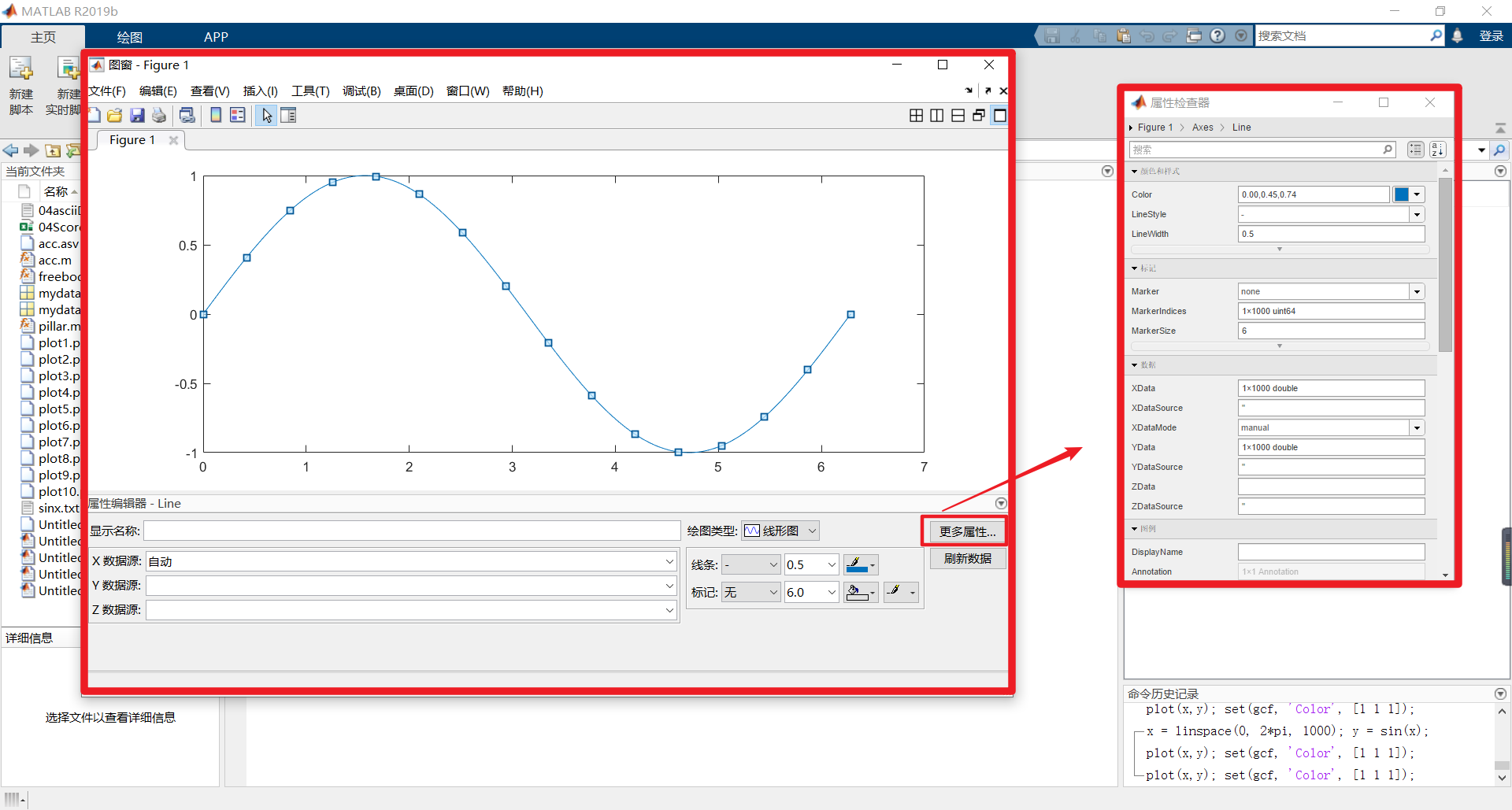Switch property inspector to list view
This screenshot has height=810, width=1512.
tap(1416, 150)
